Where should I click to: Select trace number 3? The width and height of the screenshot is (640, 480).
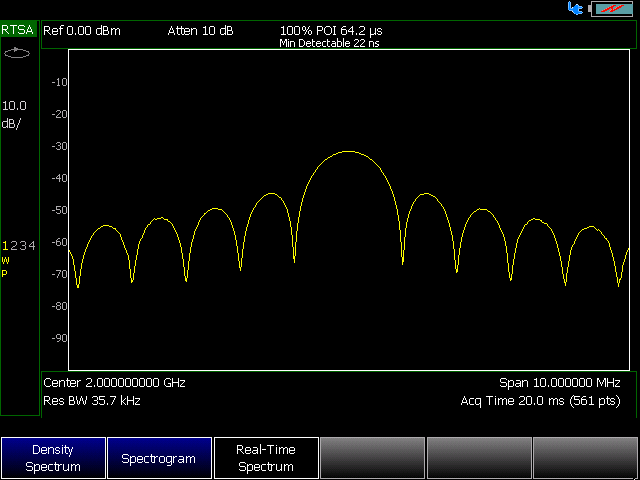(x=23, y=246)
